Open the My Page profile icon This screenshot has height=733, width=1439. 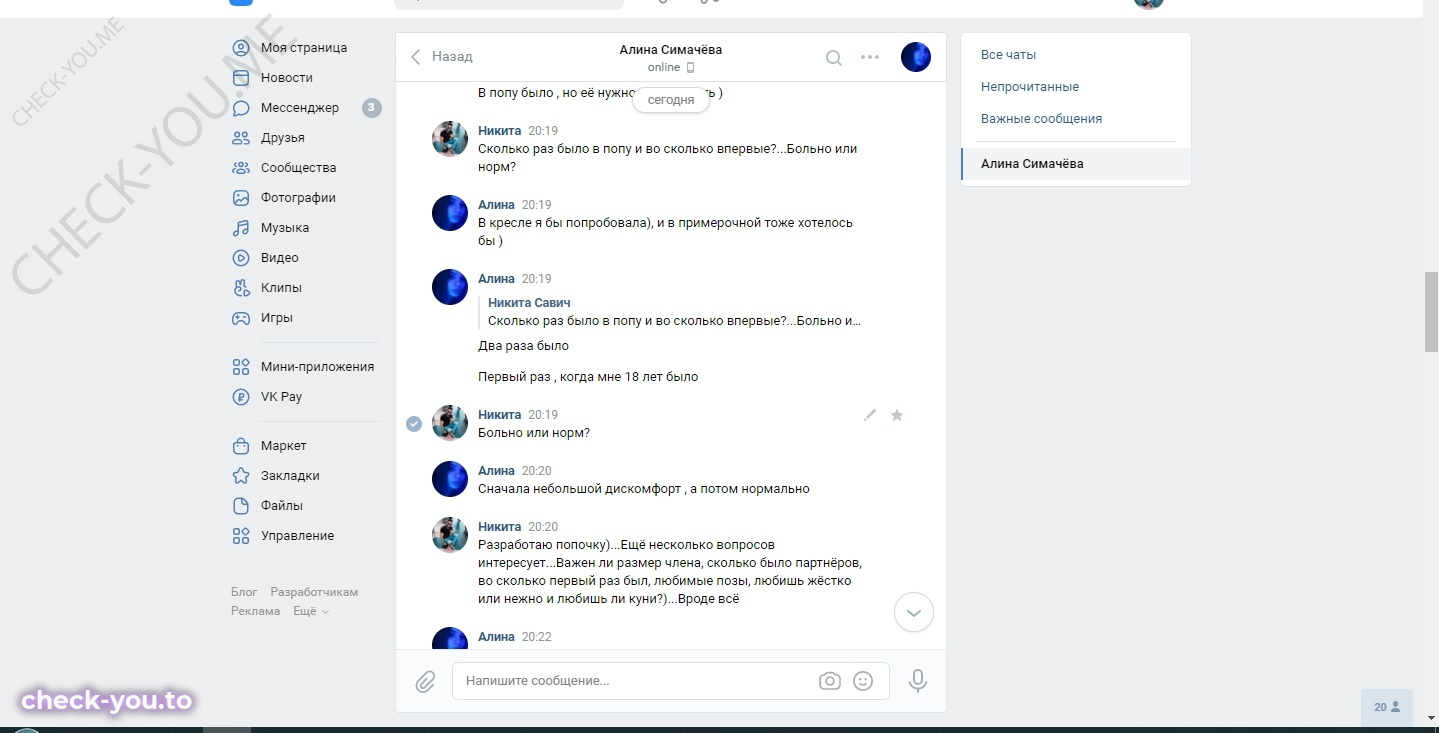pyautogui.click(x=241, y=48)
